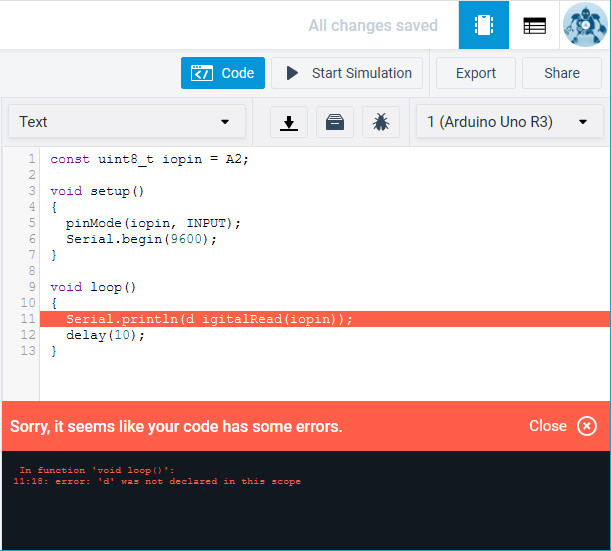Click the delay(10) line
The height and width of the screenshot is (551, 611).
pyautogui.click(x=105, y=335)
